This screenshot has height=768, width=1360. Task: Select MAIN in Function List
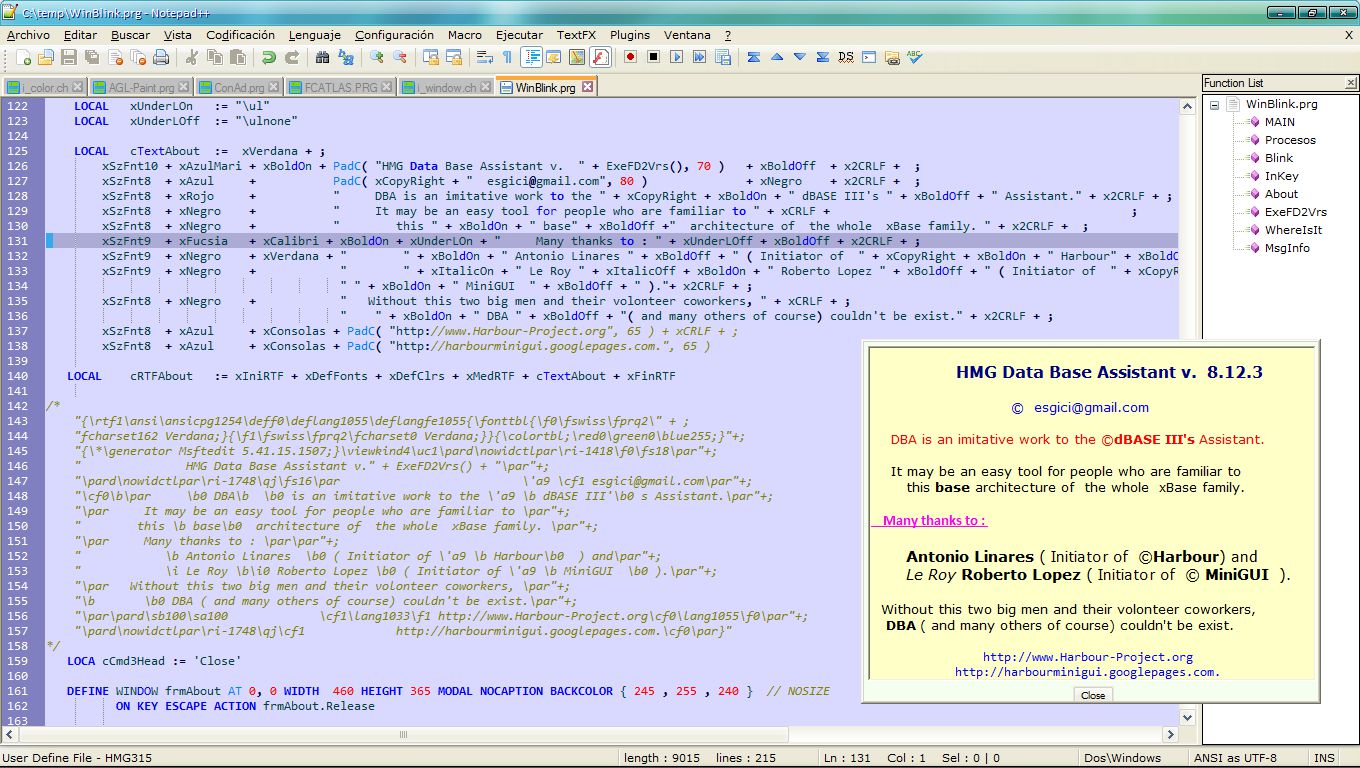click(1279, 122)
